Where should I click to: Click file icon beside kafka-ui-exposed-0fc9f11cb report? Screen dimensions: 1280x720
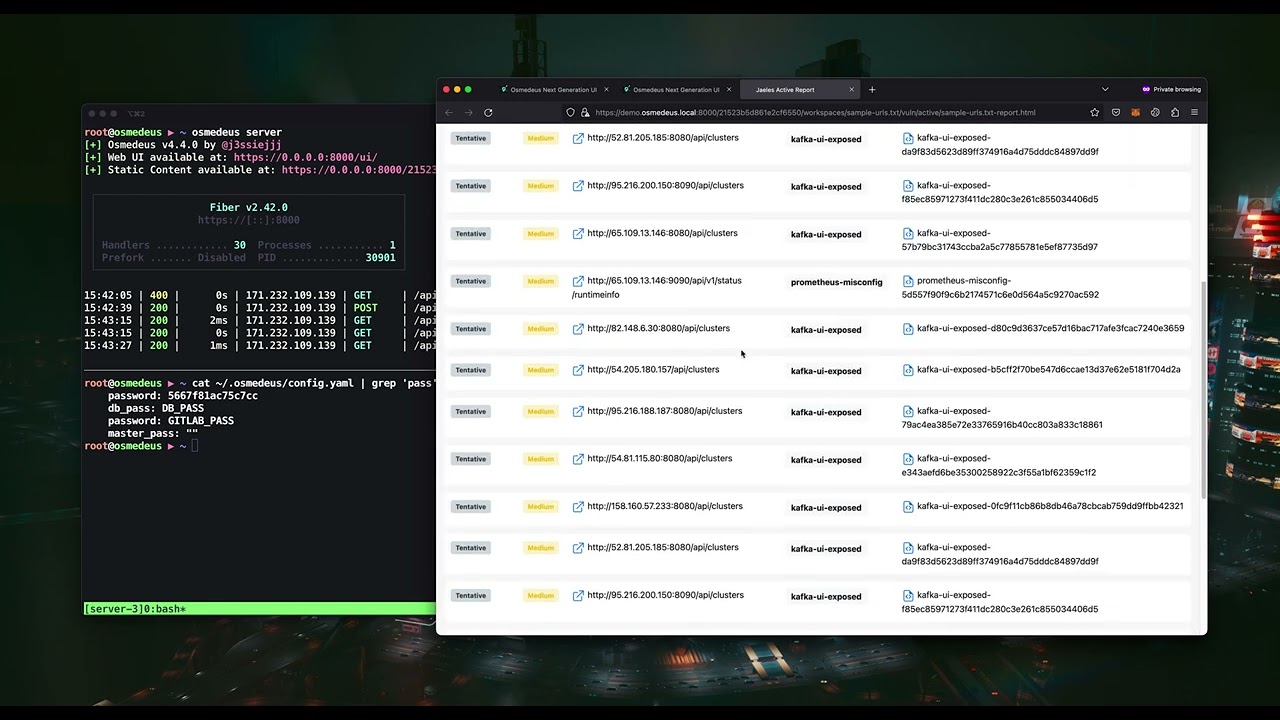(x=908, y=507)
